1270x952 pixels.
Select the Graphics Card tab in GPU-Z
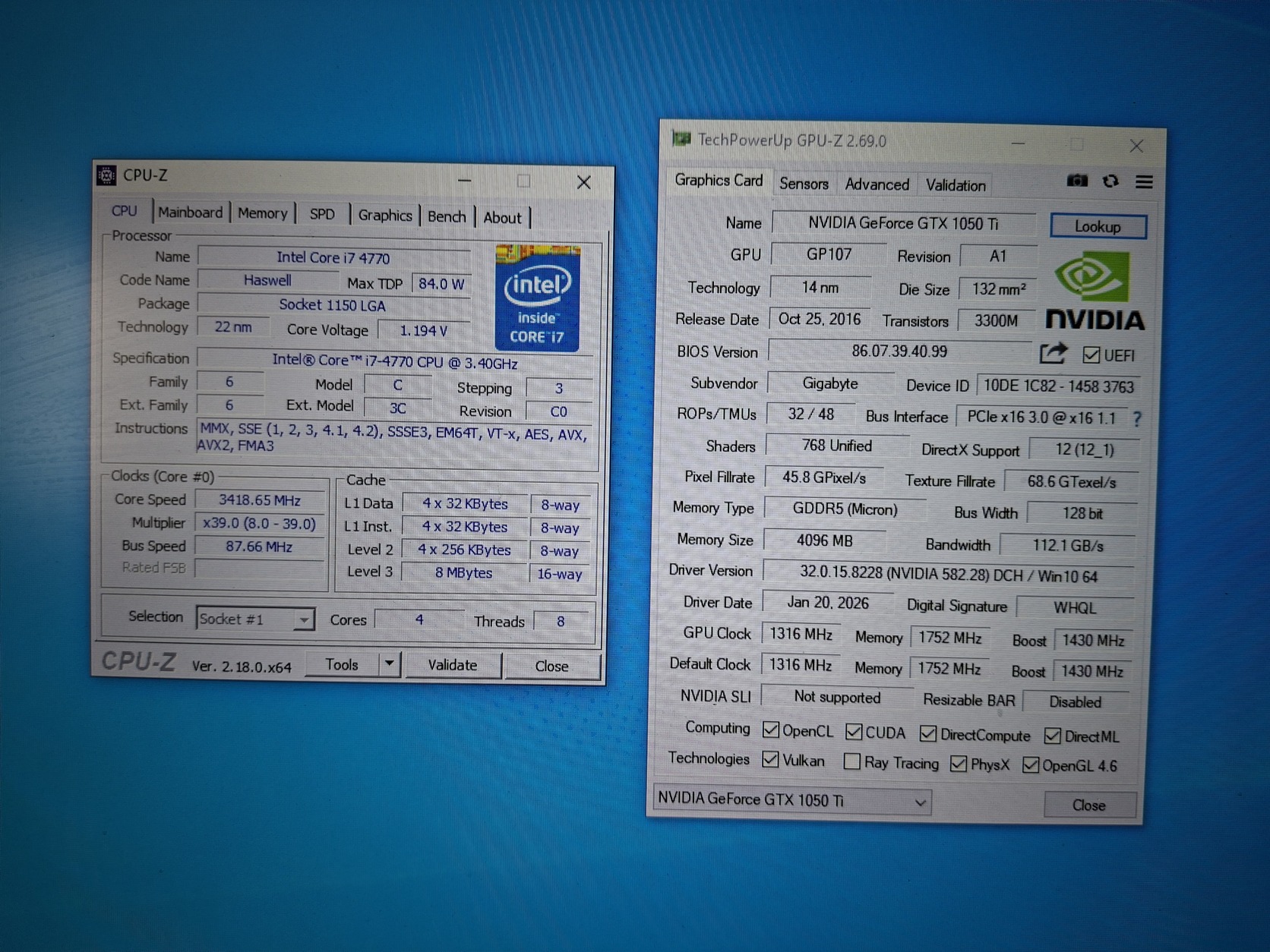point(719,181)
